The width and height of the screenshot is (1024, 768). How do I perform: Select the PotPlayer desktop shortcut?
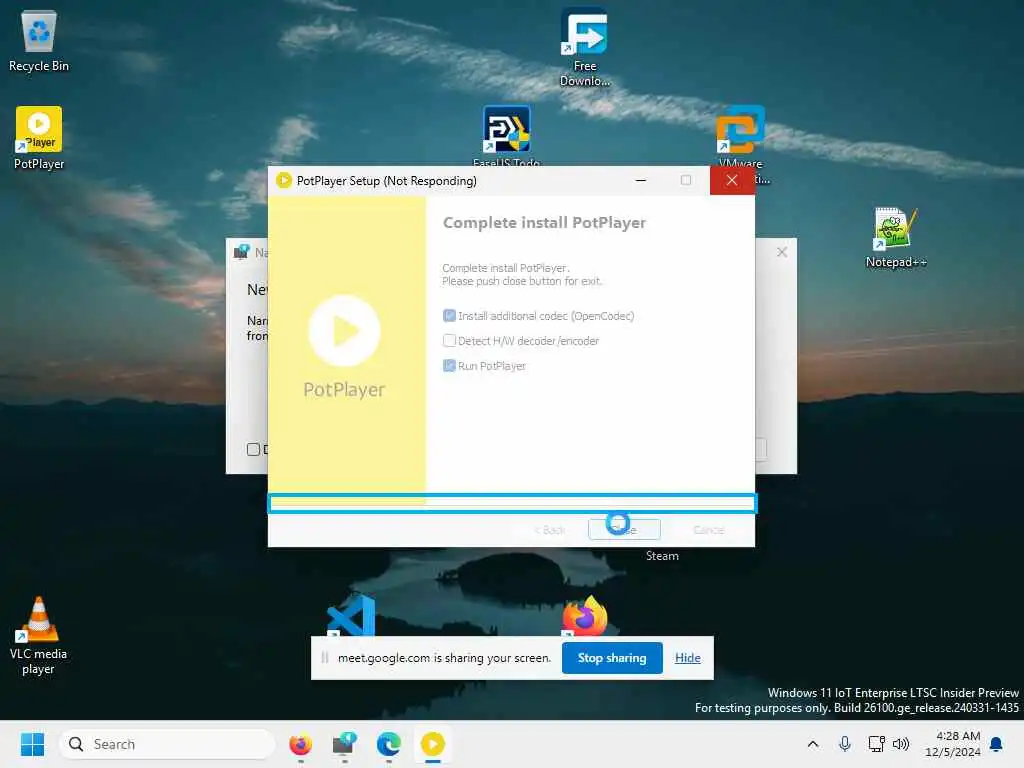tap(39, 138)
